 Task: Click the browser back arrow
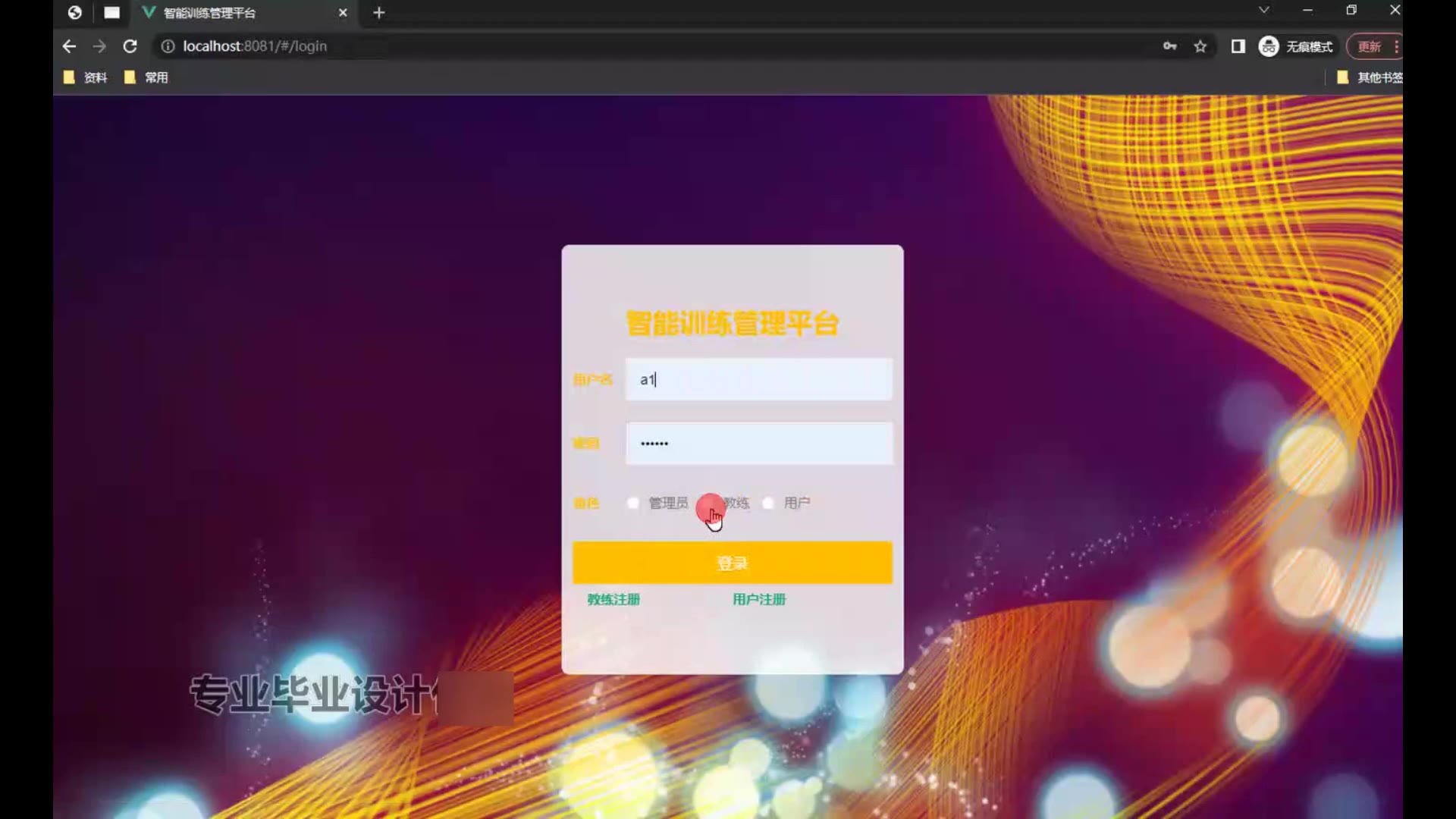tap(69, 46)
